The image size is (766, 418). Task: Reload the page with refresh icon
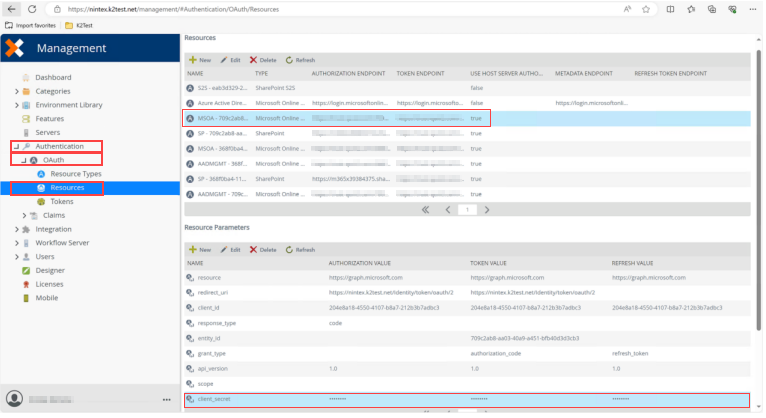(x=32, y=9)
